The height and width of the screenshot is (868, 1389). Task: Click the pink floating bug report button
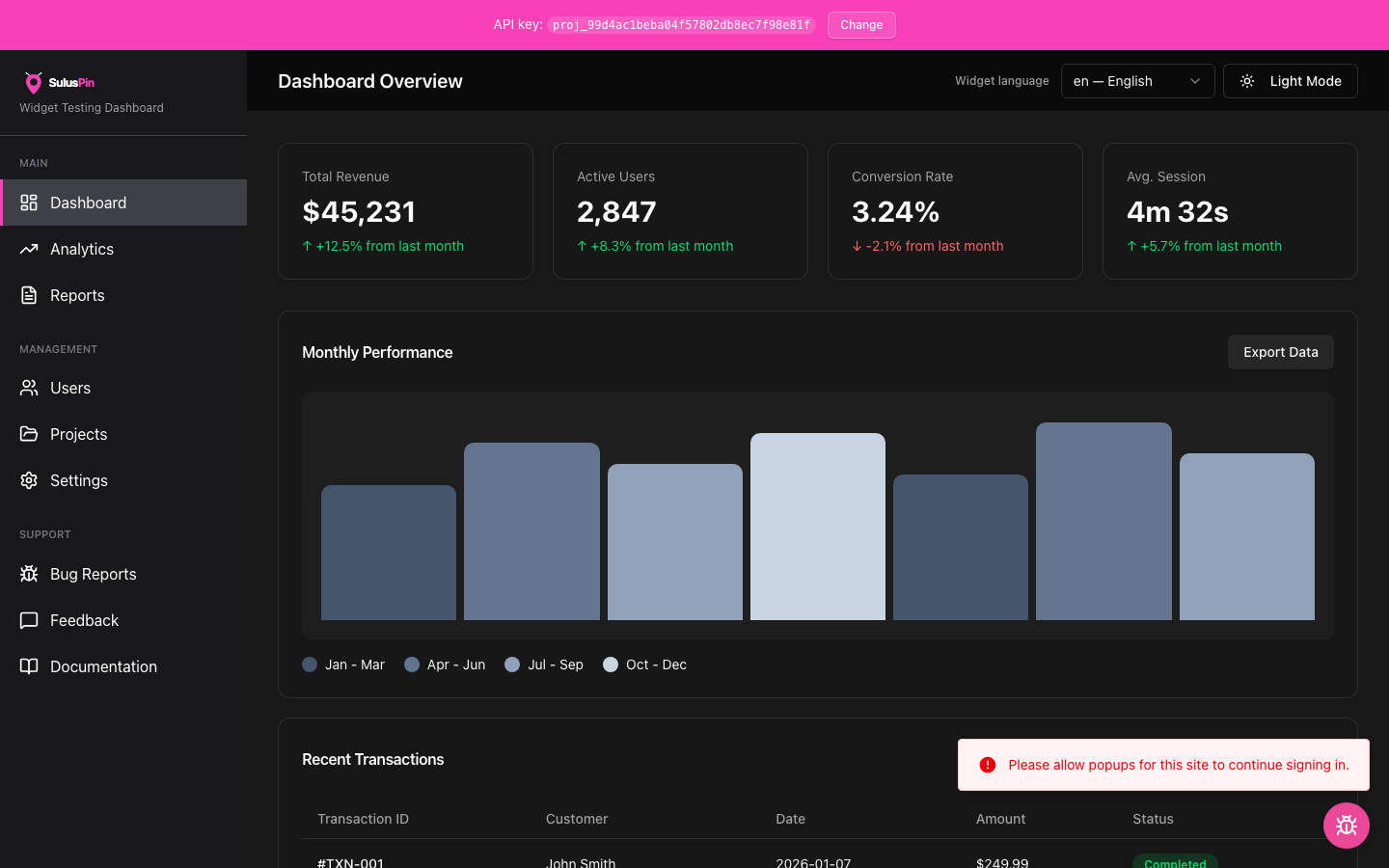(x=1347, y=826)
